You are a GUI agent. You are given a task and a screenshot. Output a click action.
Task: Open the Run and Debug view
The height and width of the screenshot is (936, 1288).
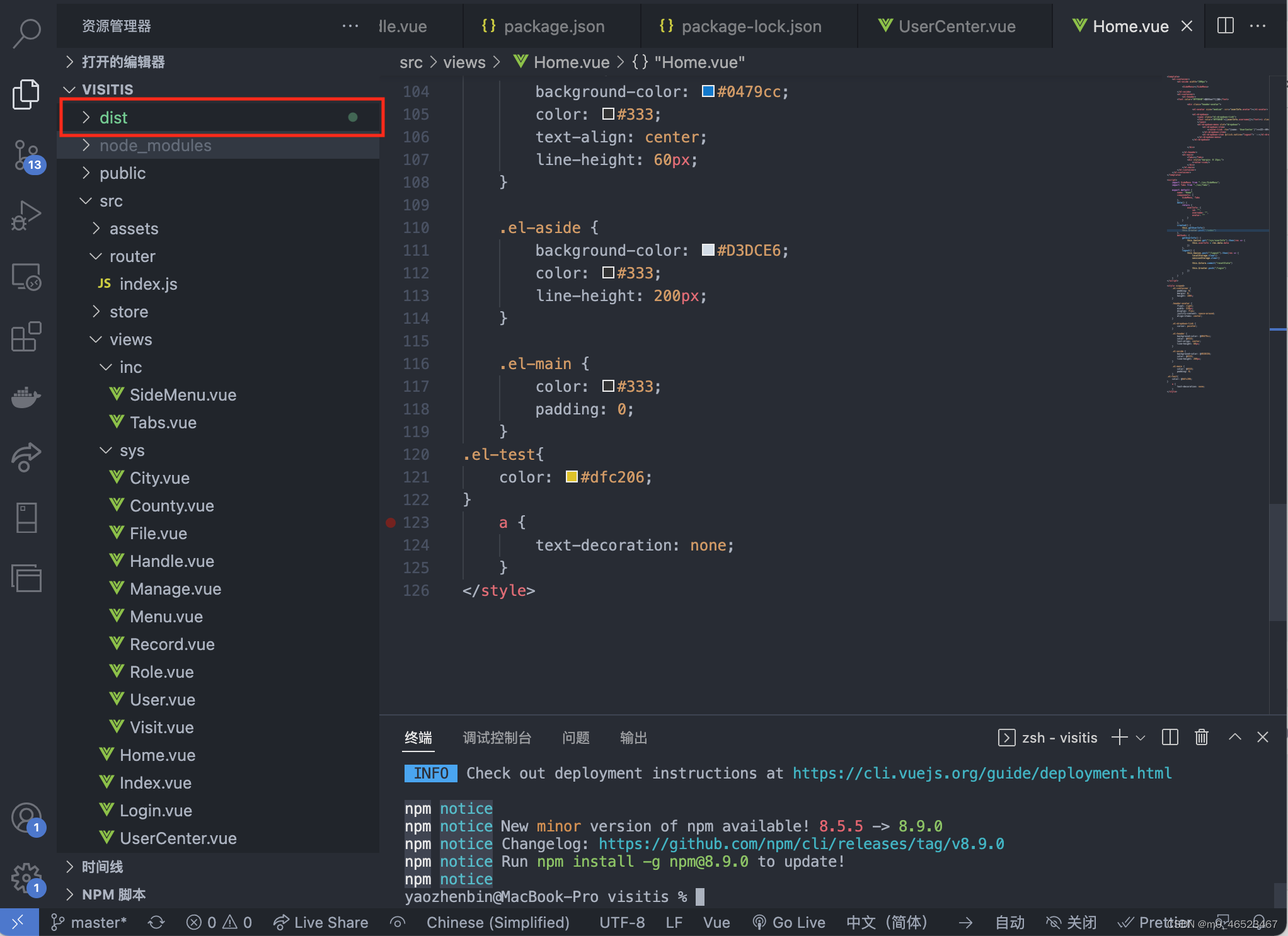click(x=26, y=215)
